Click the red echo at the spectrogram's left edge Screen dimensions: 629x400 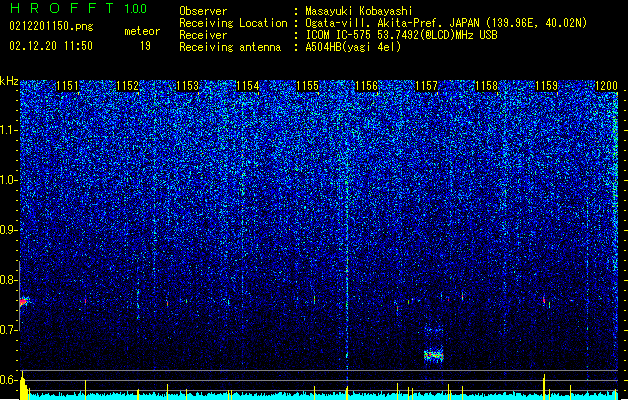24,301
